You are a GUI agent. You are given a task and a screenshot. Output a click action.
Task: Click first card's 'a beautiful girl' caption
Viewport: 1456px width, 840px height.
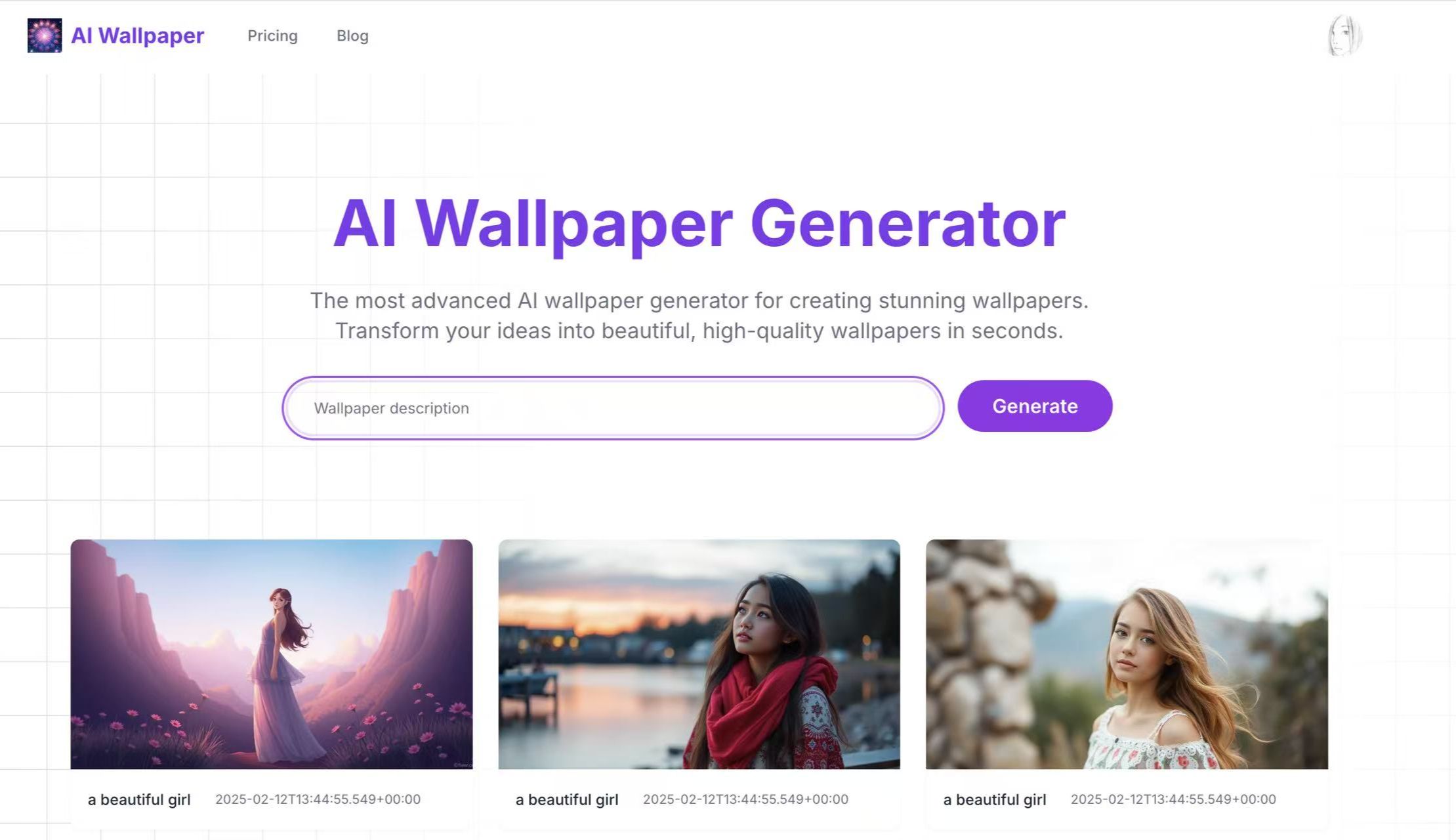tap(139, 800)
